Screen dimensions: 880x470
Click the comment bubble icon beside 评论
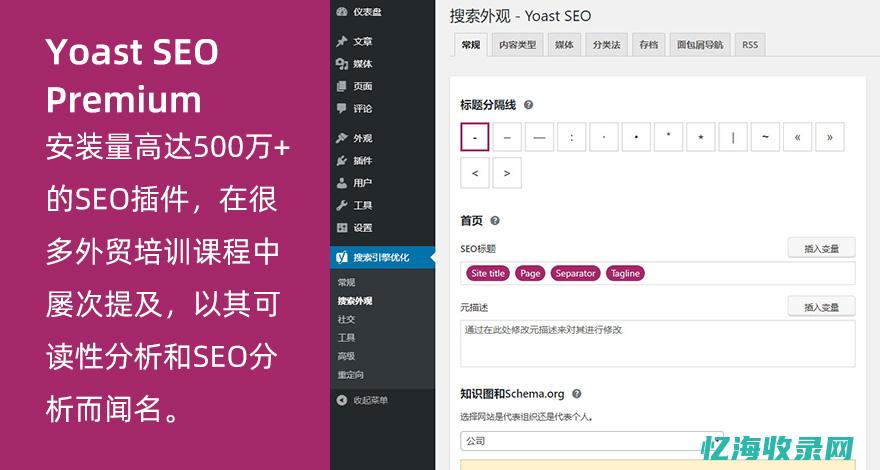(342, 108)
